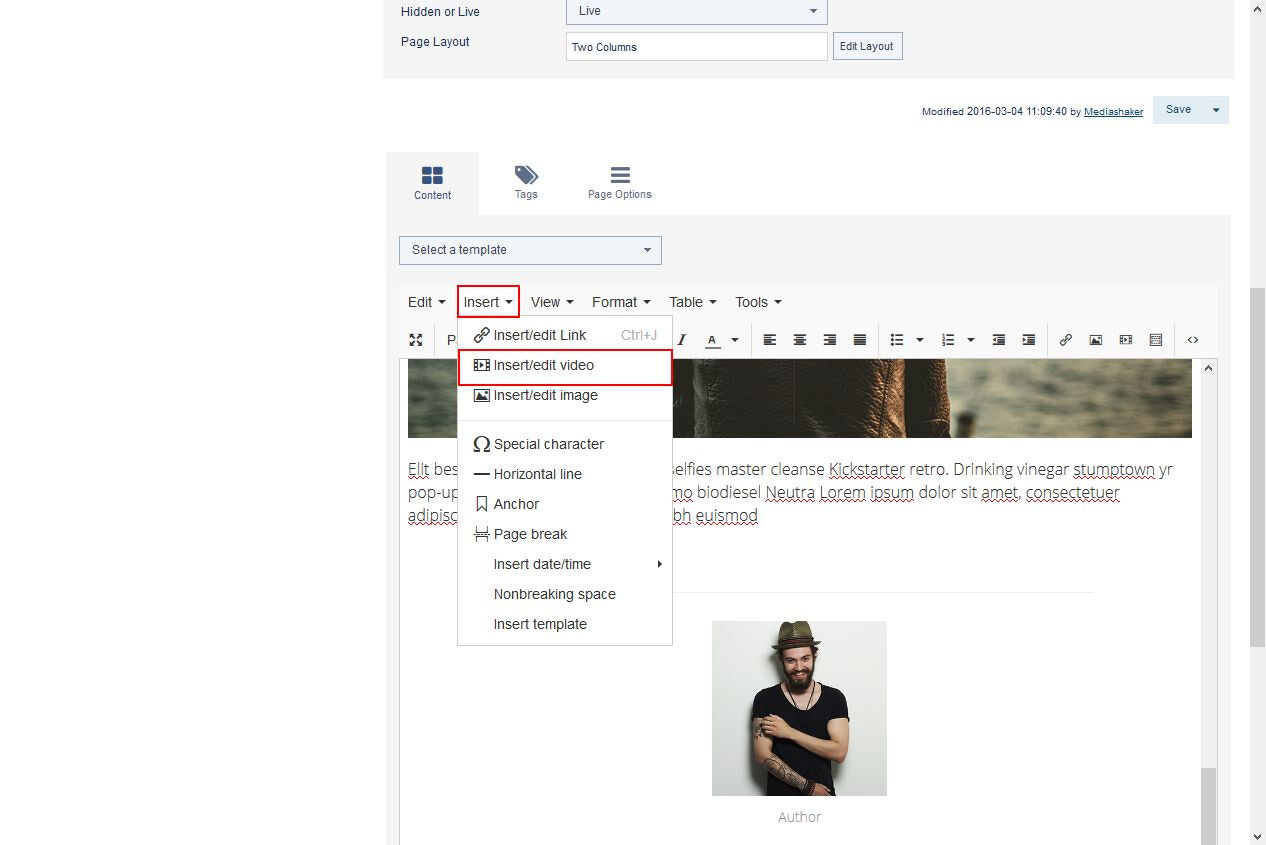
Task: Open the Tools menu
Action: (x=758, y=302)
